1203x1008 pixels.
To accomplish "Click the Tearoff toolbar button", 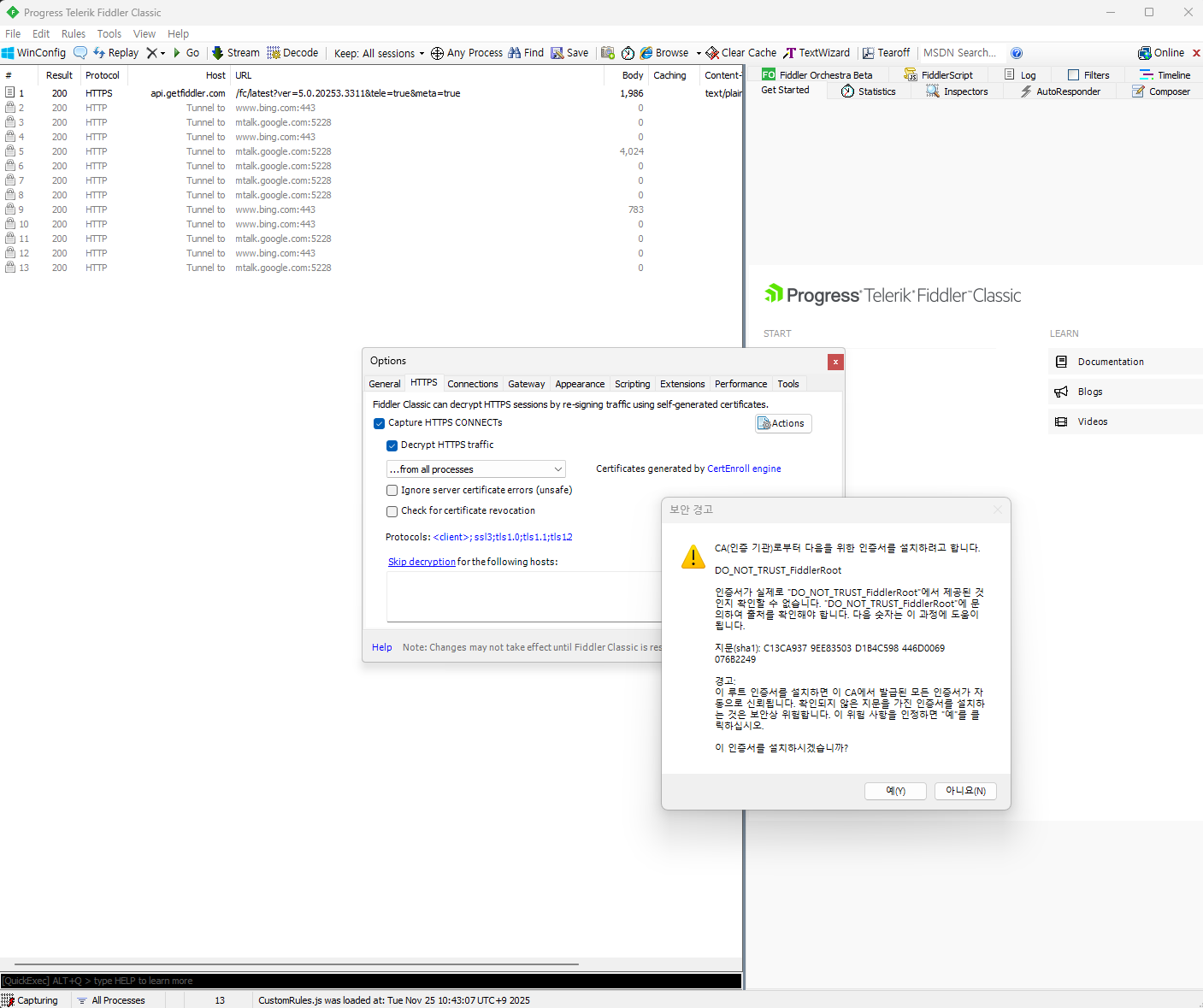I will [887, 53].
